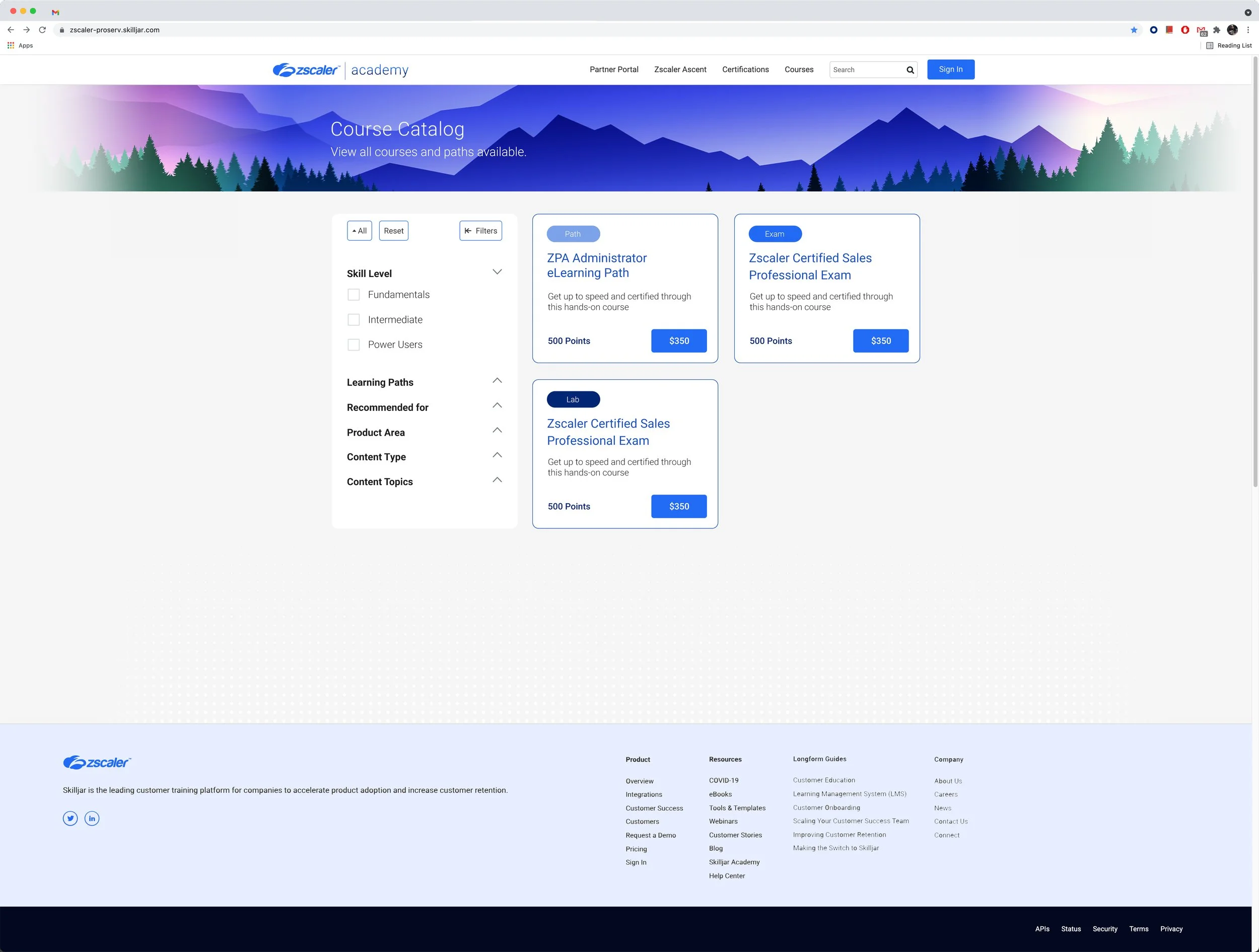Click the Sign In button
This screenshot has width=1259, height=952.
(x=950, y=69)
